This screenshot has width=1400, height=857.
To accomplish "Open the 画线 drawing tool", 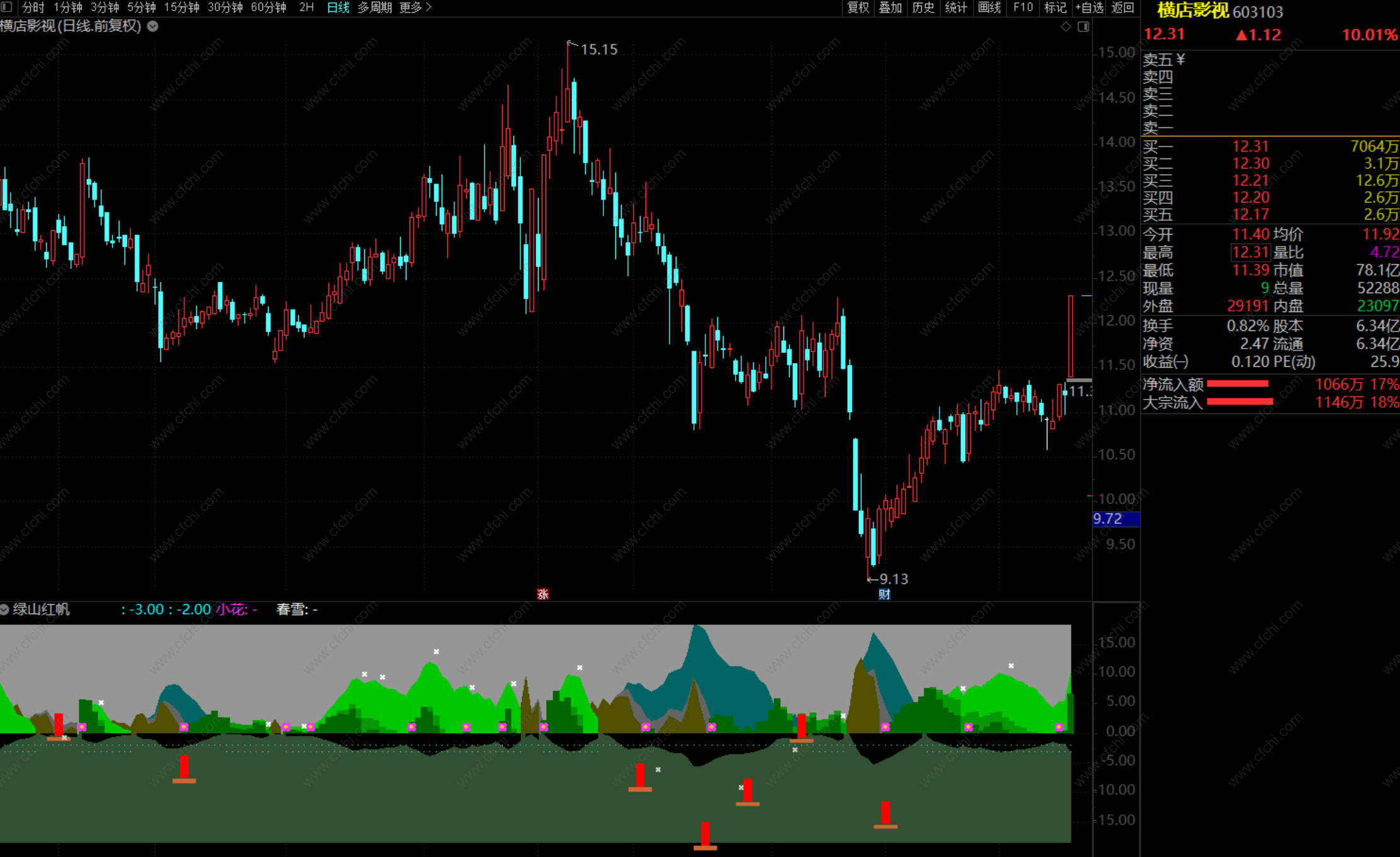I will [x=989, y=8].
